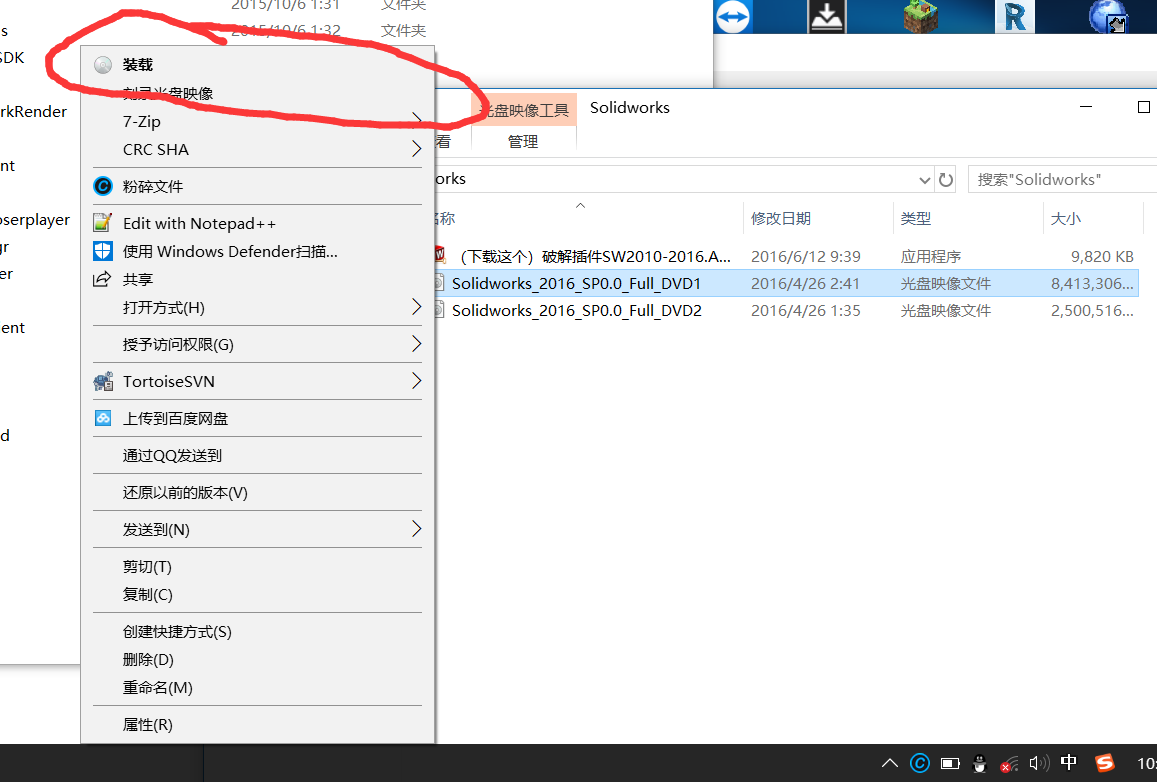Viewport: 1157px width, 782px height.
Task: Launch the Revit R desktop icon
Action: click(1015, 16)
